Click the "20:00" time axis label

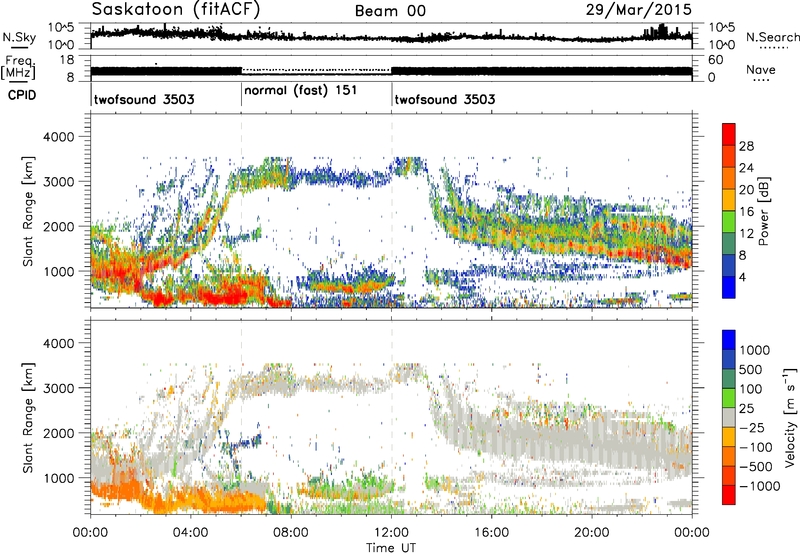[x=592, y=533]
